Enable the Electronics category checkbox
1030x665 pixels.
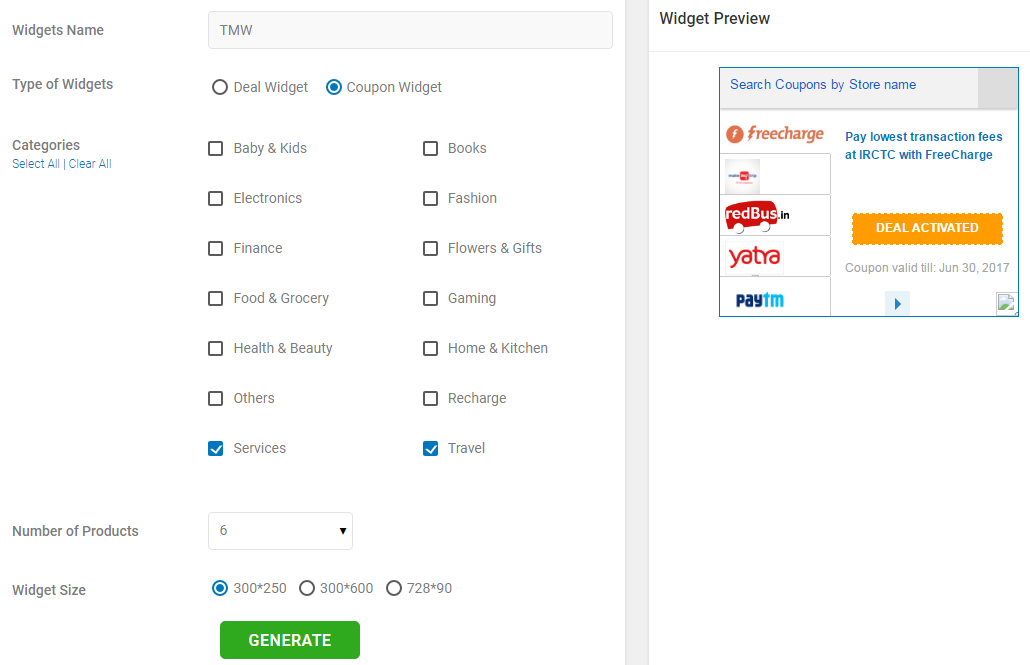point(215,198)
